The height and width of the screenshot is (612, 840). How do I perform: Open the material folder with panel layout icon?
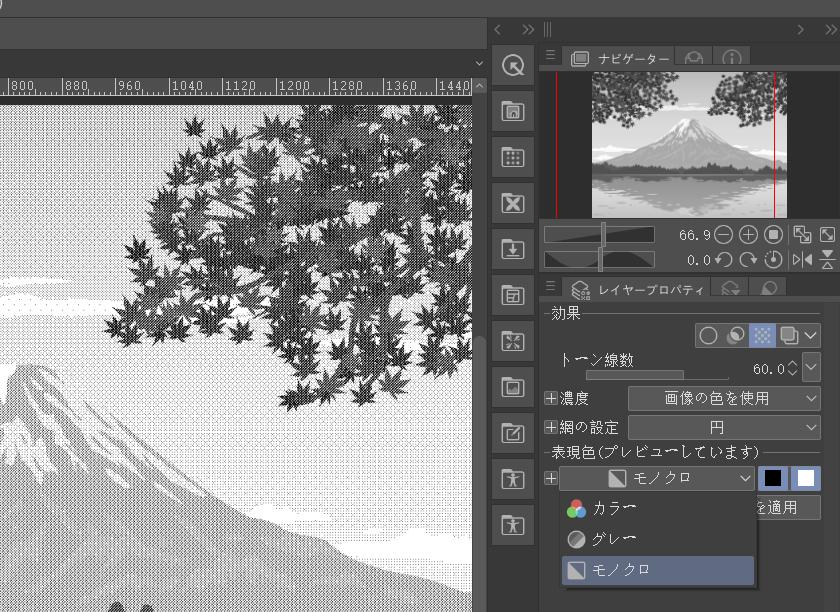(x=513, y=295)
